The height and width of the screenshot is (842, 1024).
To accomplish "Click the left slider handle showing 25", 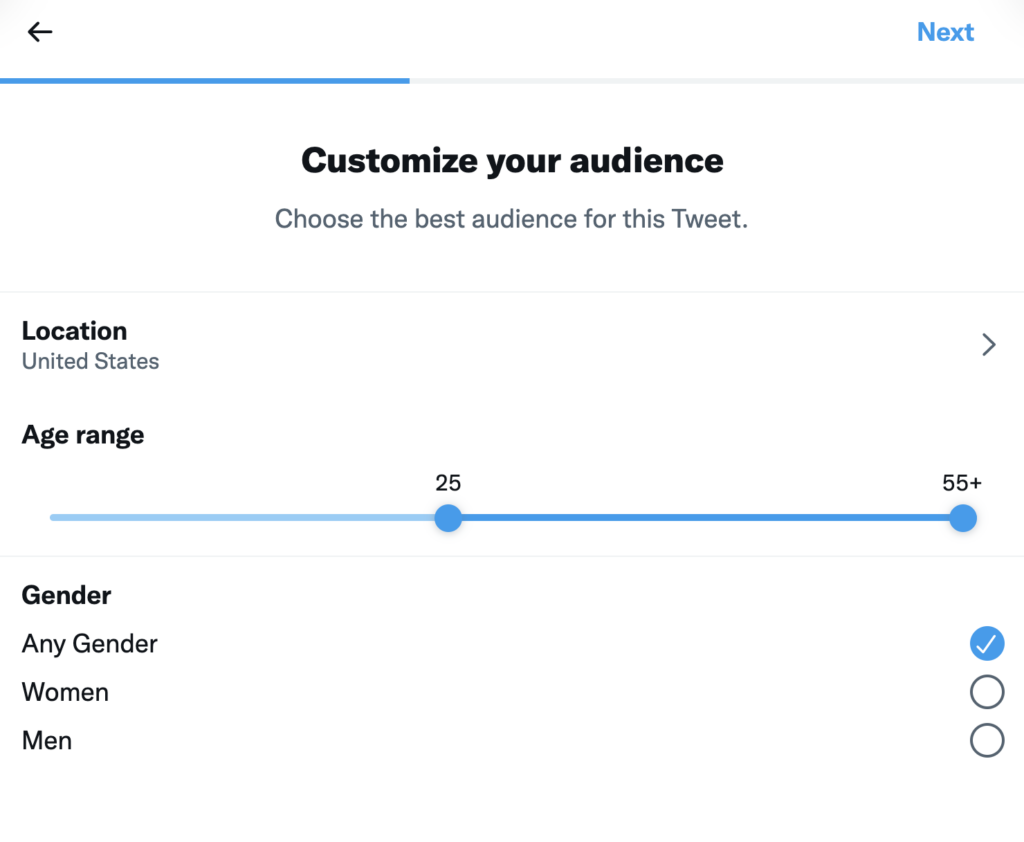I will pos(448,518).
